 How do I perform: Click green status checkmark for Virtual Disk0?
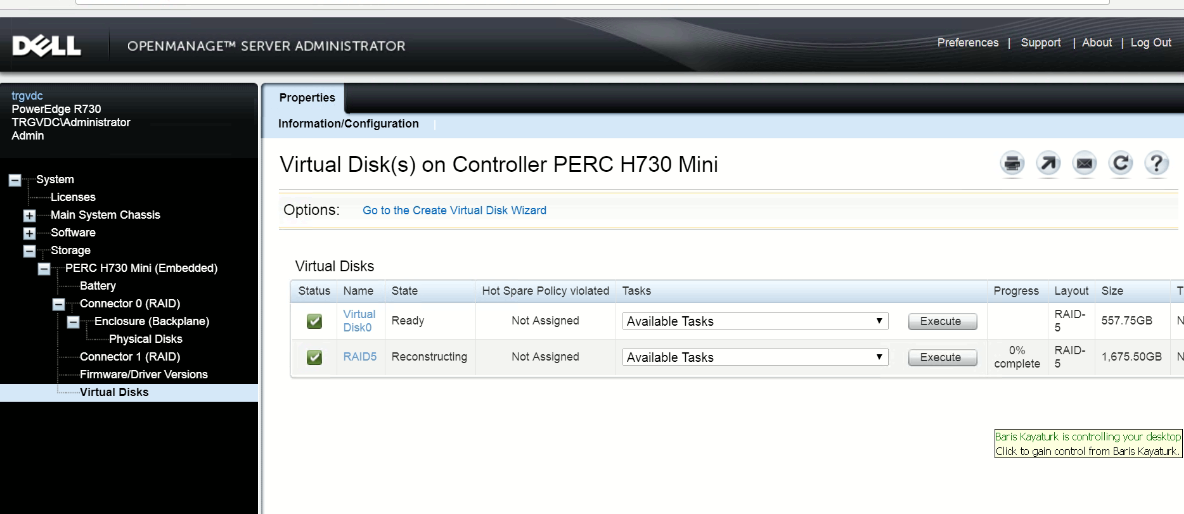pos(314,321)
